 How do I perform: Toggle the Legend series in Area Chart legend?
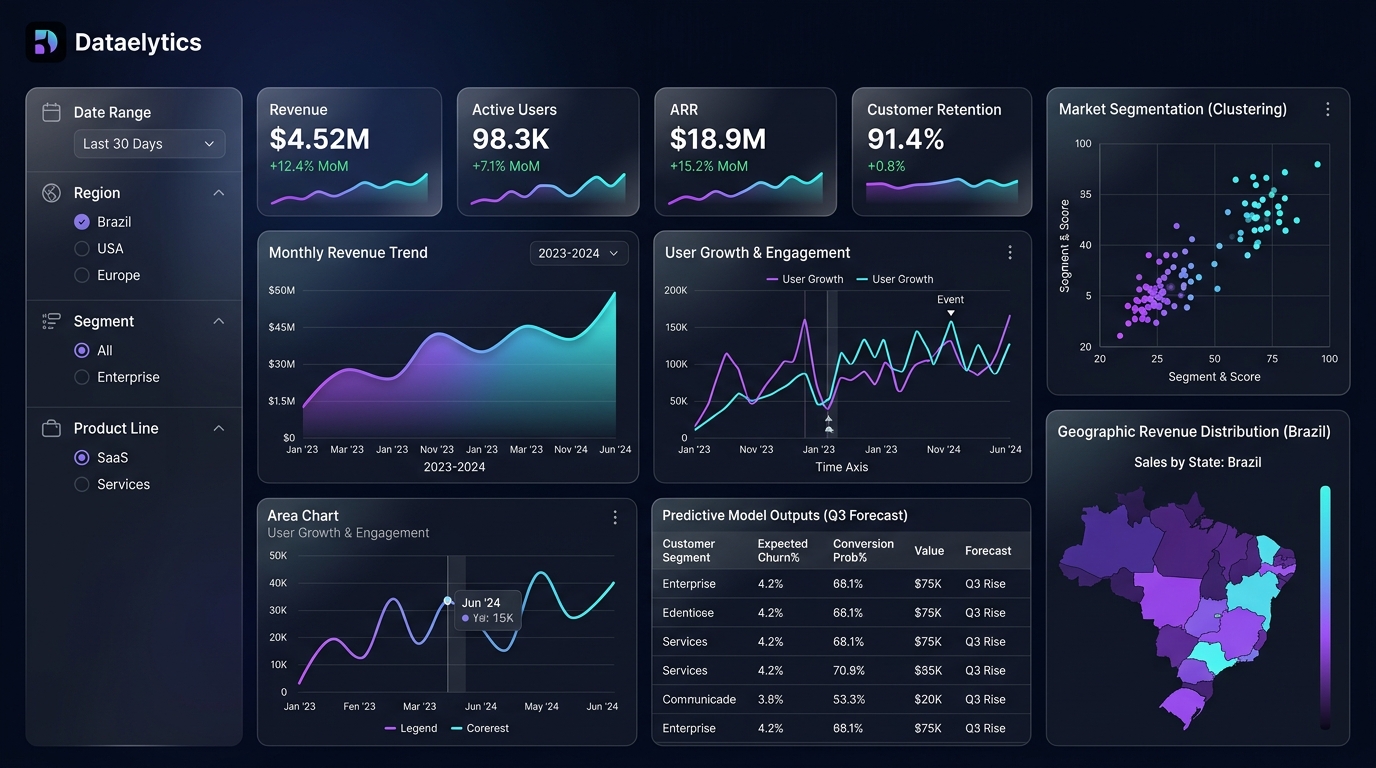(411, 728)
